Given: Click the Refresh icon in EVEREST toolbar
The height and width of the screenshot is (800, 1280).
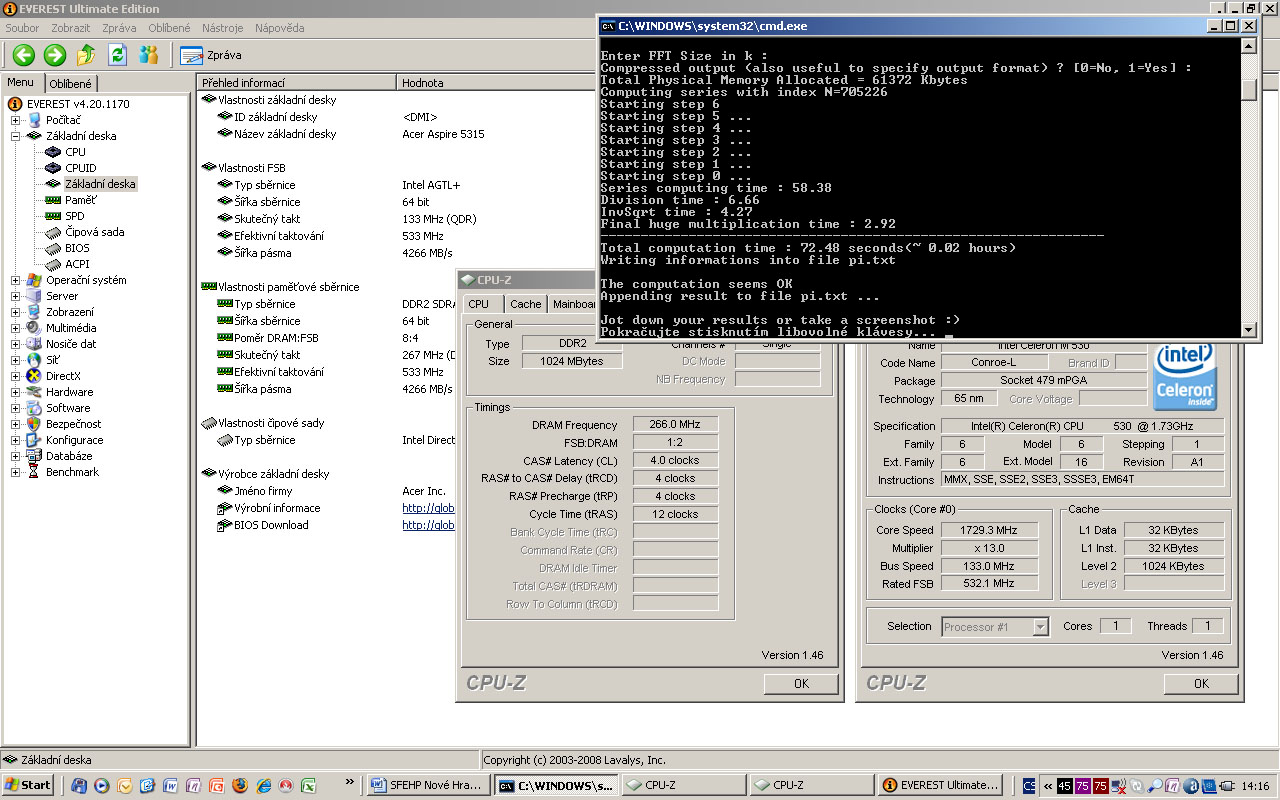Looking at the screenshot, I should pyautogui.click(x=118, y=55).
